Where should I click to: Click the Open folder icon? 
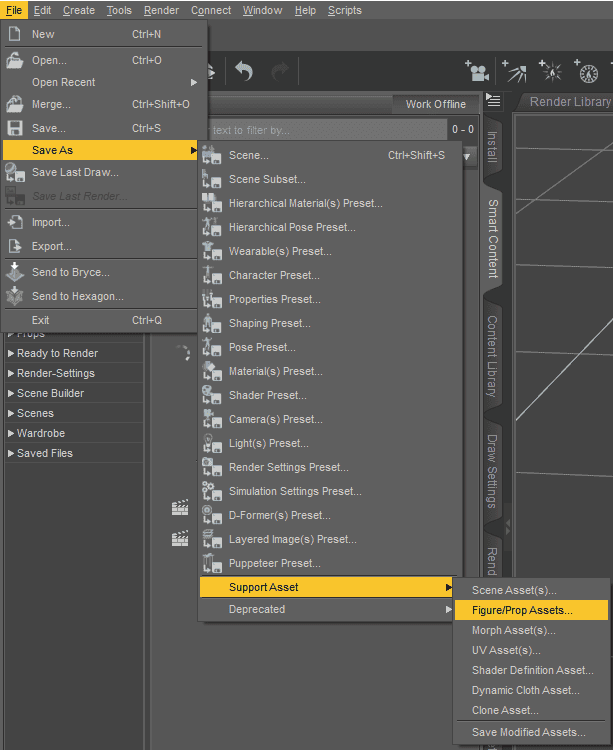coord(14,60)
